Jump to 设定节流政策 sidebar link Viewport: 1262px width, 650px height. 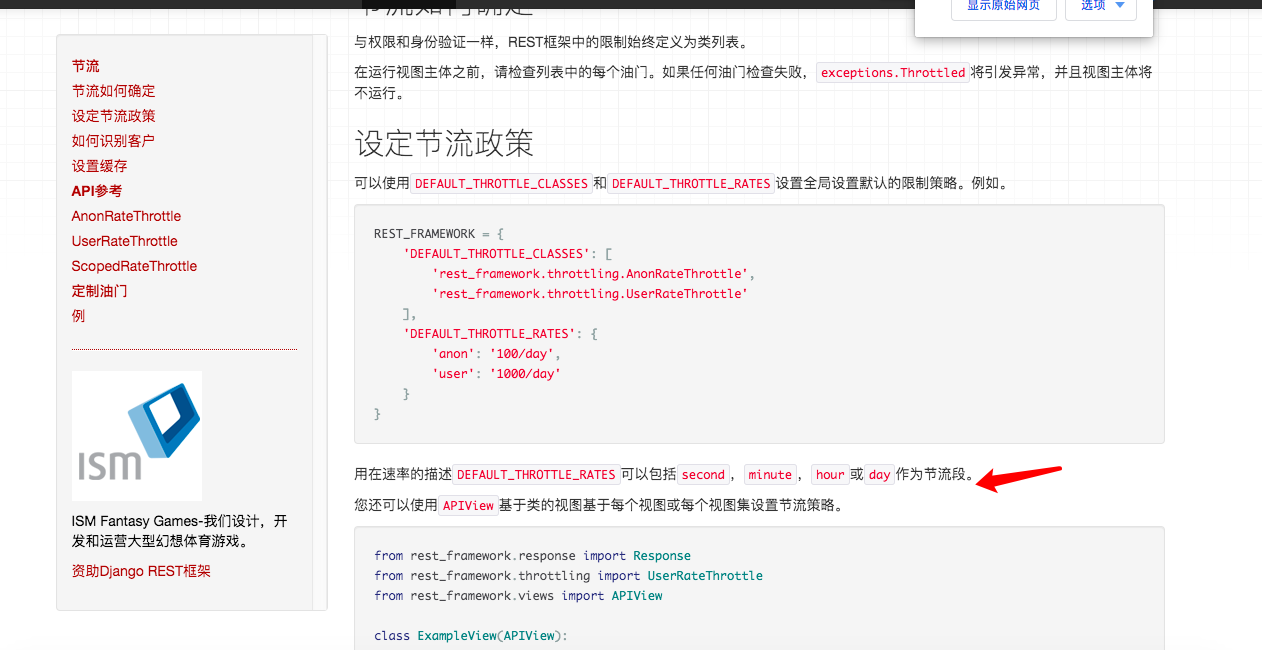point(114,116)
